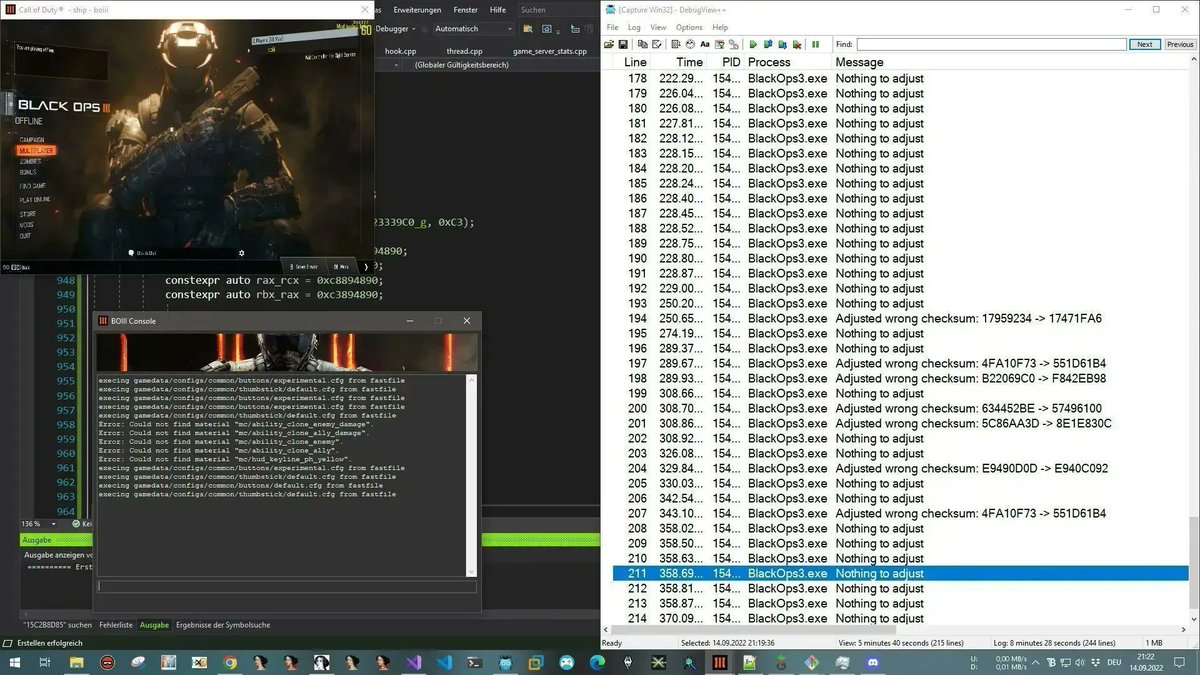
Task: Open the DebugView highlight filter editor
Action: click(x=720, y=44)
